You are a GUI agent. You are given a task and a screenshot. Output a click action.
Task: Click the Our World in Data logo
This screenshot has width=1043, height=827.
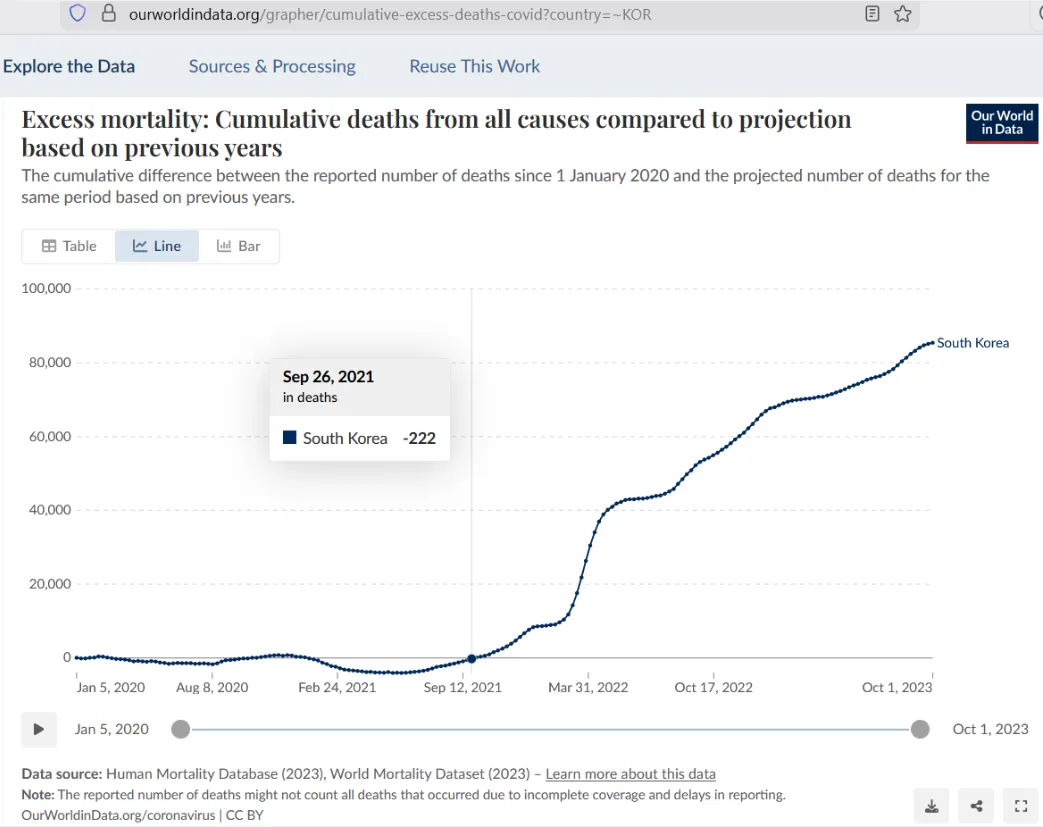(1002, 123)
